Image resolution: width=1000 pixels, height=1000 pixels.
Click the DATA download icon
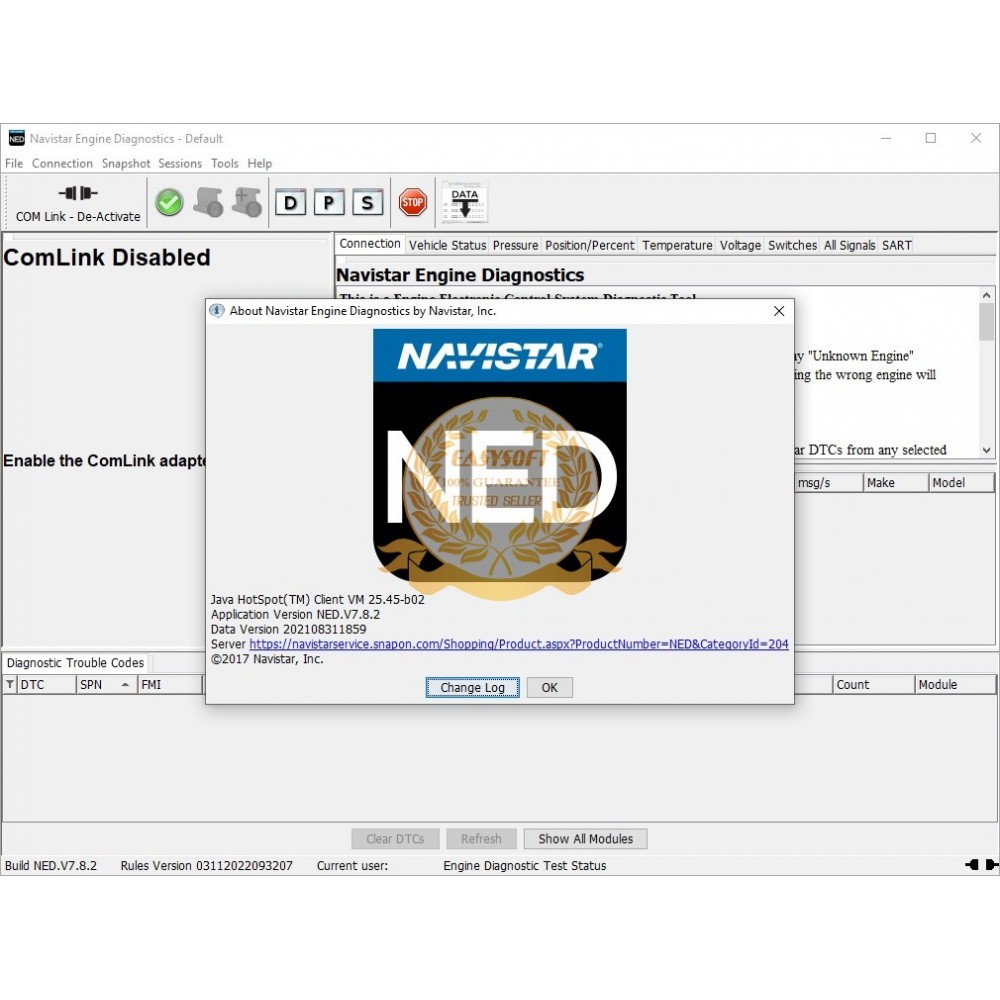point(465,203)
